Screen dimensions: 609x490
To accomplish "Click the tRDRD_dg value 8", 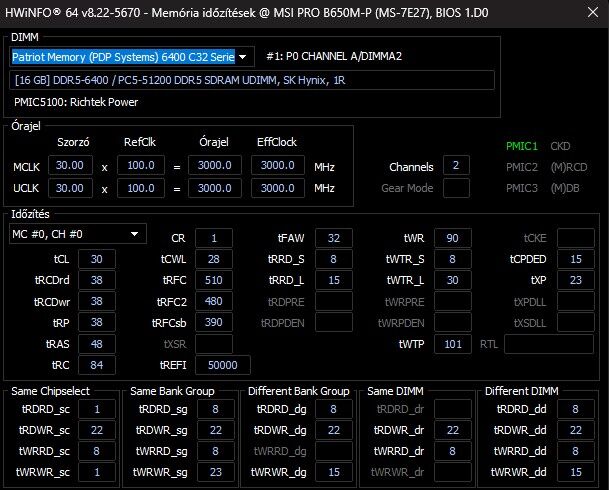I will pos(334,409).
